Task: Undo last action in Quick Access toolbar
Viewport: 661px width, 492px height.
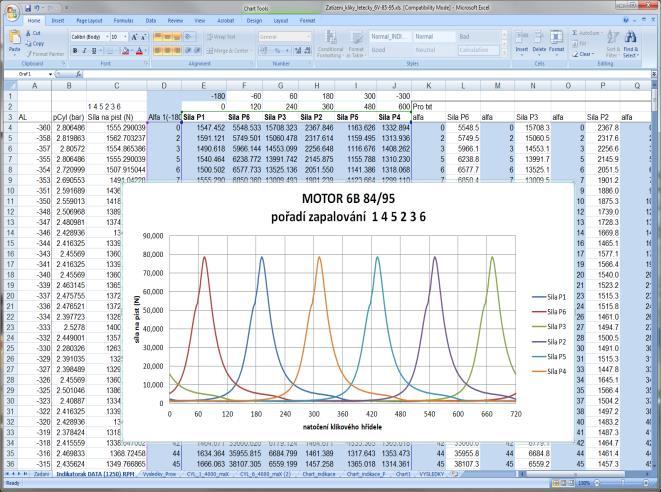Action: 38,8
